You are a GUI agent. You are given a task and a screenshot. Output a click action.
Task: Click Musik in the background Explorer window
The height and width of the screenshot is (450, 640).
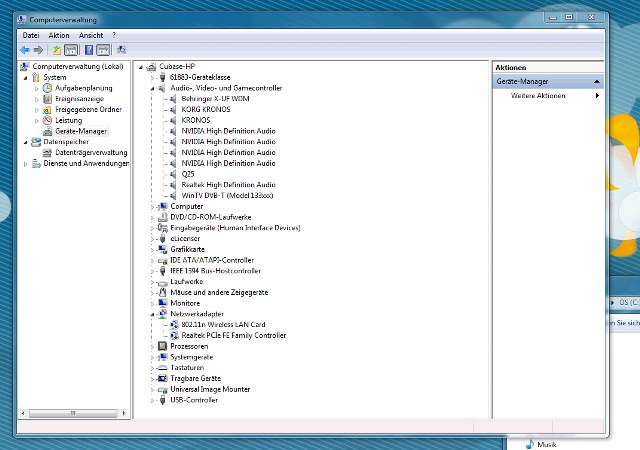547,444
